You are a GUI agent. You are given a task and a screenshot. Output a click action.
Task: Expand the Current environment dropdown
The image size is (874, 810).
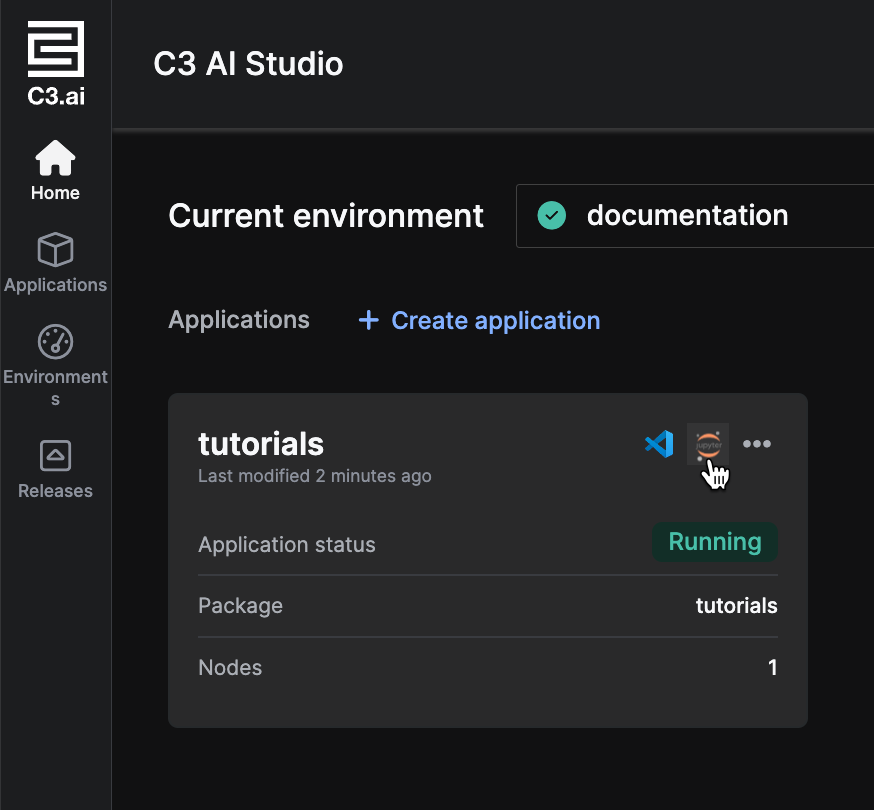(700, 215)
